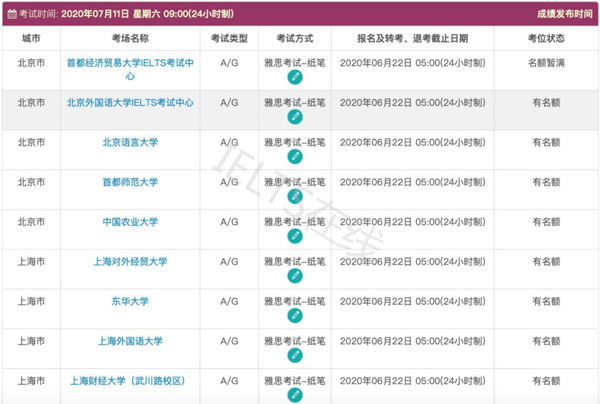Click the 考试方式 column header
This screenshot has width=600, height=404.
(x=295, y=38)
